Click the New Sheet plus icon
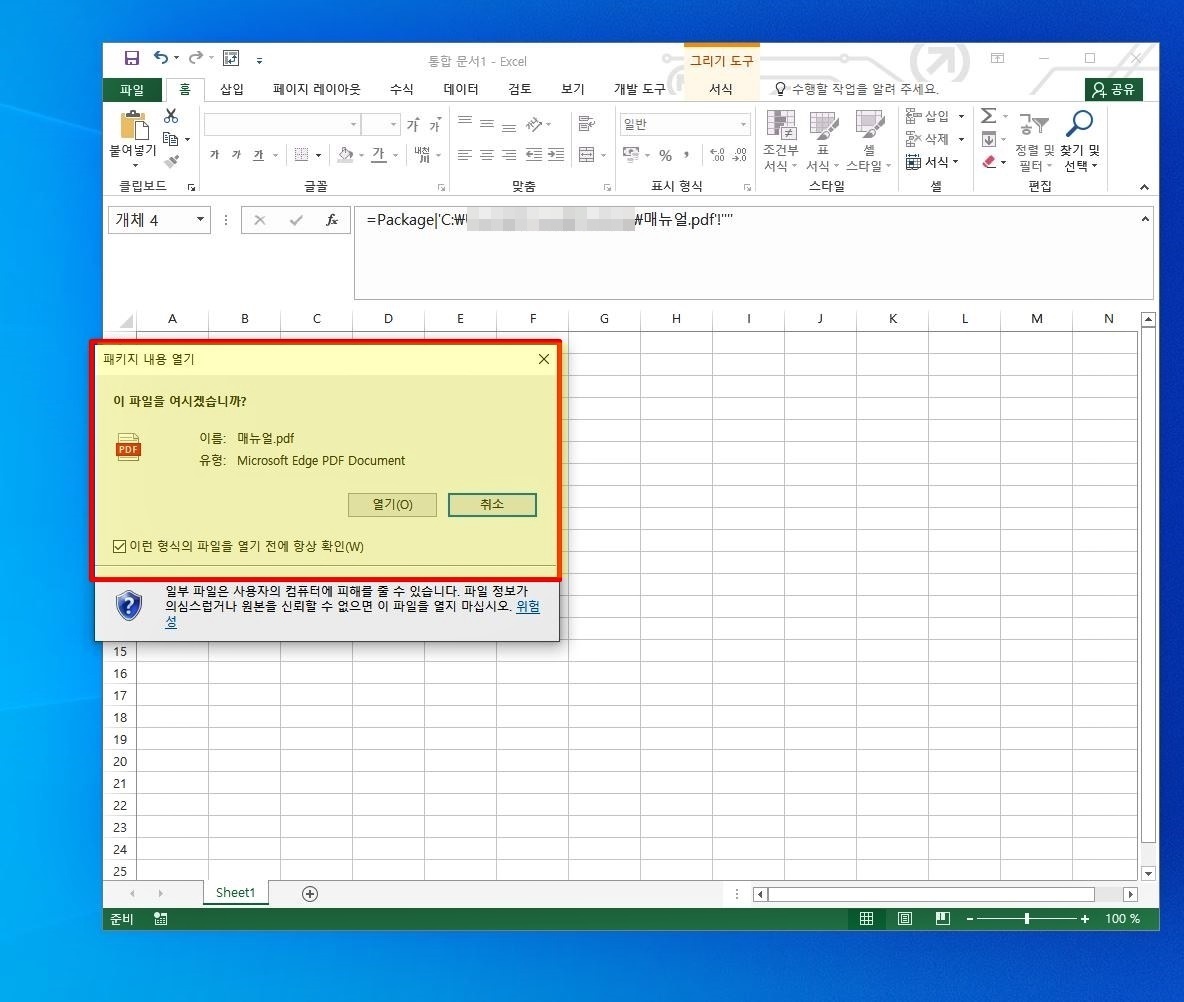Image resolution: width=1184 pixels, height=1002 pixels. coord(310,894)
